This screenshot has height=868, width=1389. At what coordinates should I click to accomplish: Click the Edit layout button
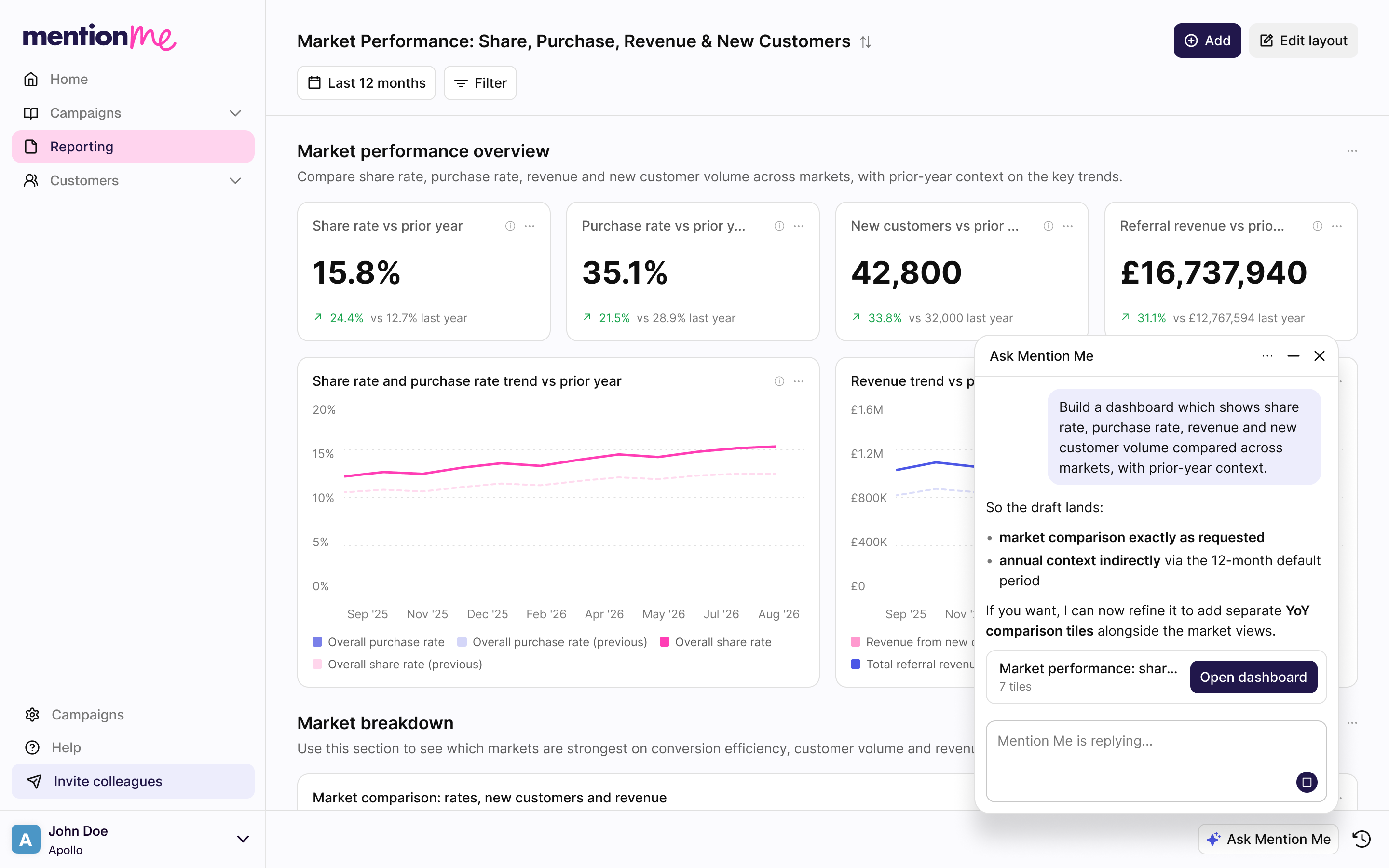(1303, 41)
